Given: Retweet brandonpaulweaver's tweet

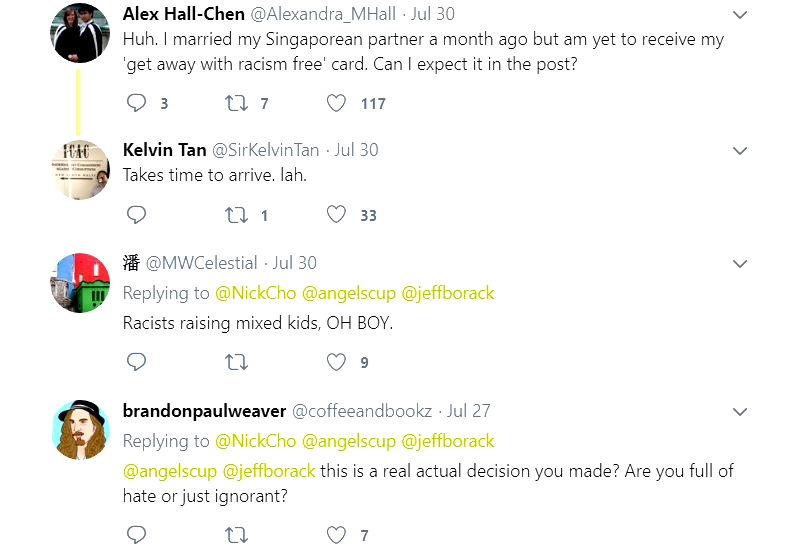Looking at the screenshot, I should (x=236, y=535).
